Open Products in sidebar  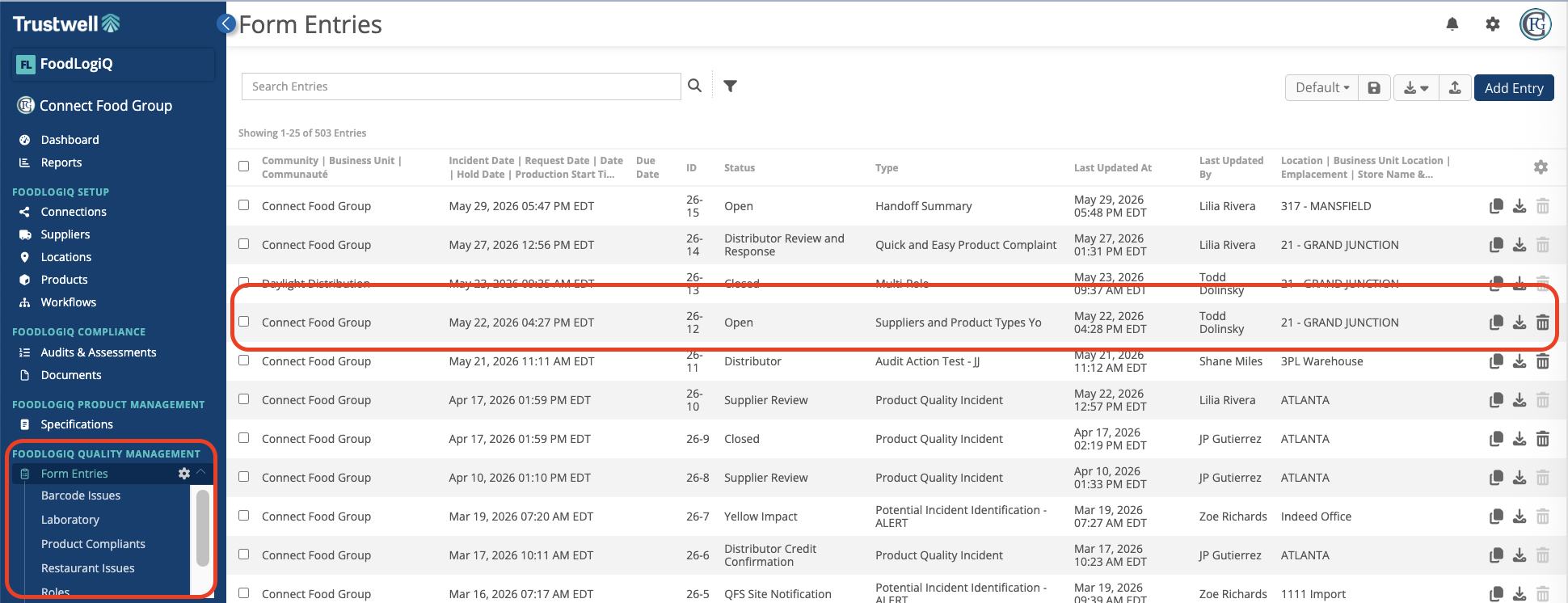(x=64, y=280)
